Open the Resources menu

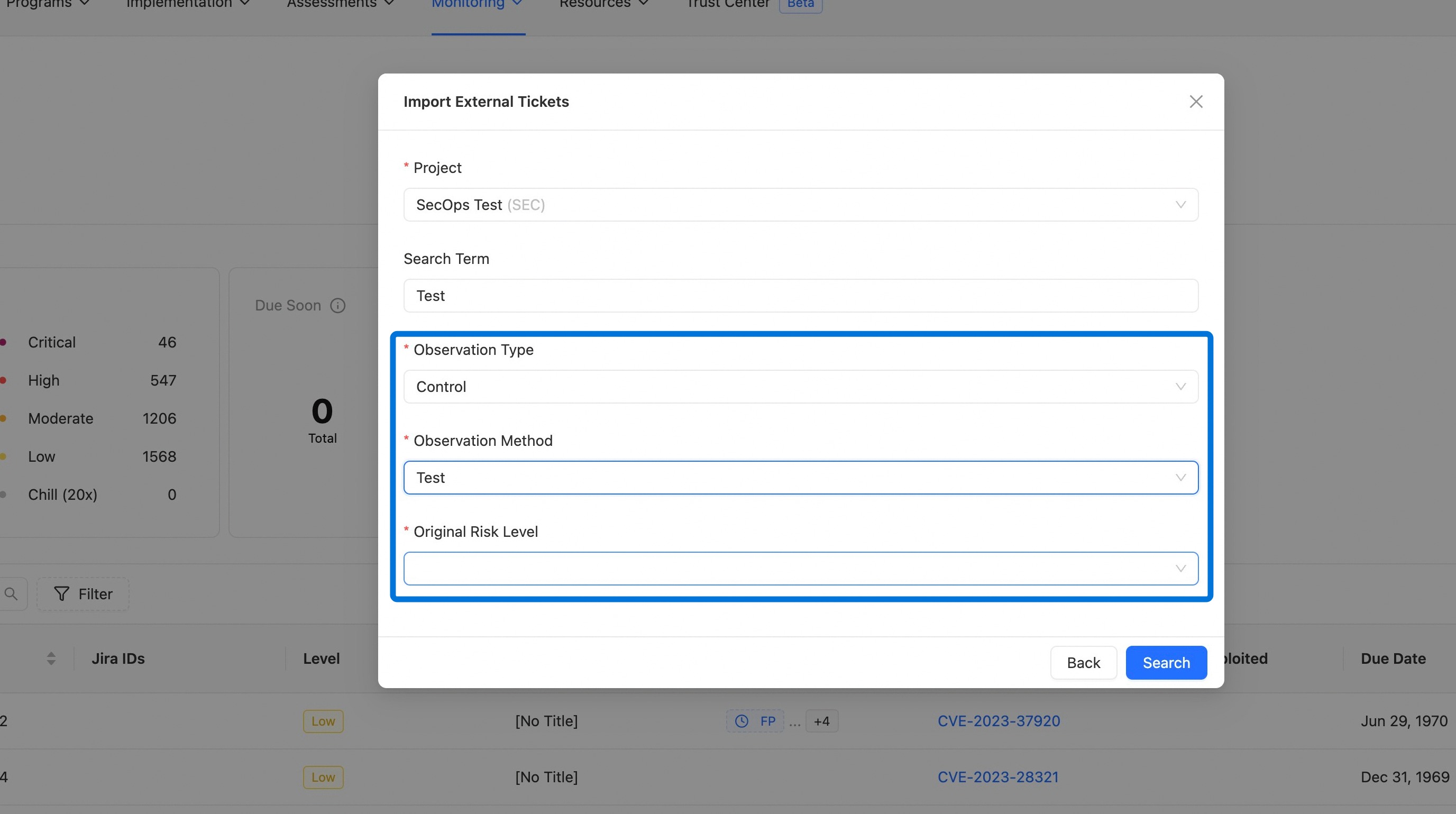(603, 5)
